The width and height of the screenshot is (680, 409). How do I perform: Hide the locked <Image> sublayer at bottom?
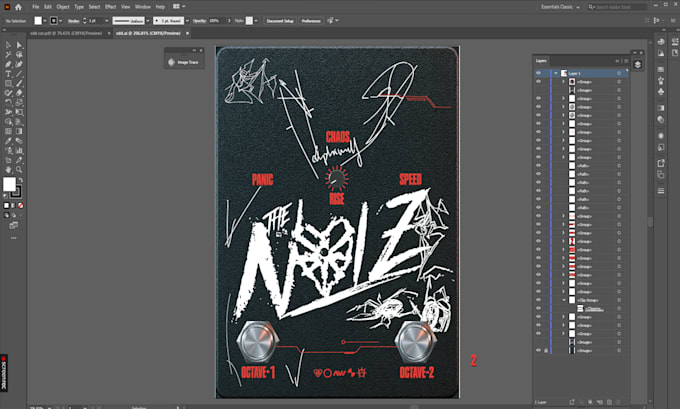(538, 350)
